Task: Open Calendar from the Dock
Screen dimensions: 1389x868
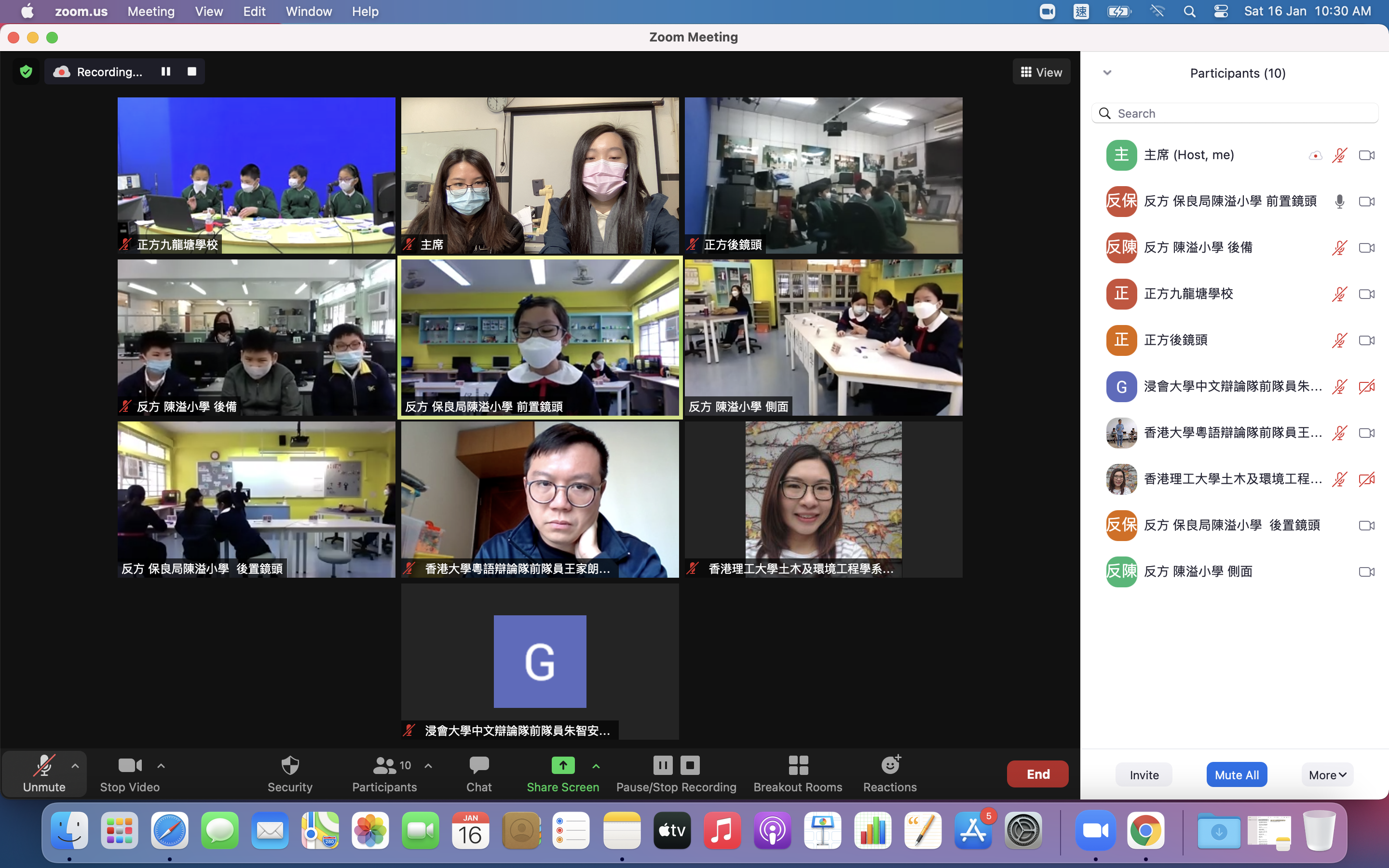Action: click(470, 830)
